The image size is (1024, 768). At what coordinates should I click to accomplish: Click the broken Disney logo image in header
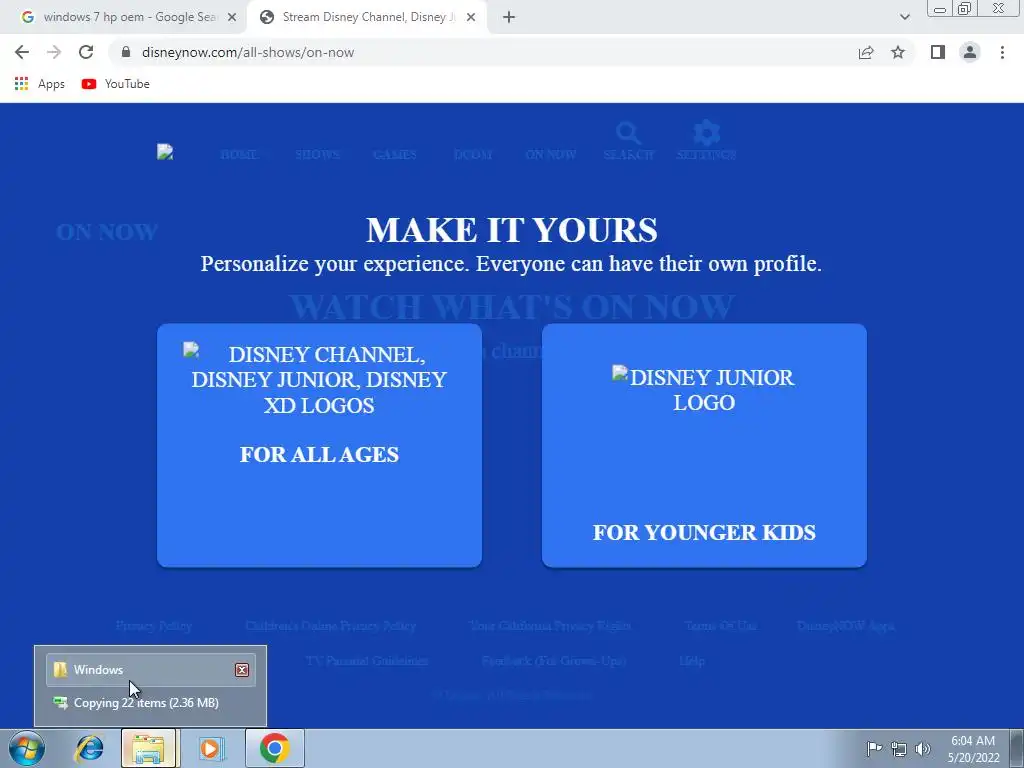pos(165,152)
